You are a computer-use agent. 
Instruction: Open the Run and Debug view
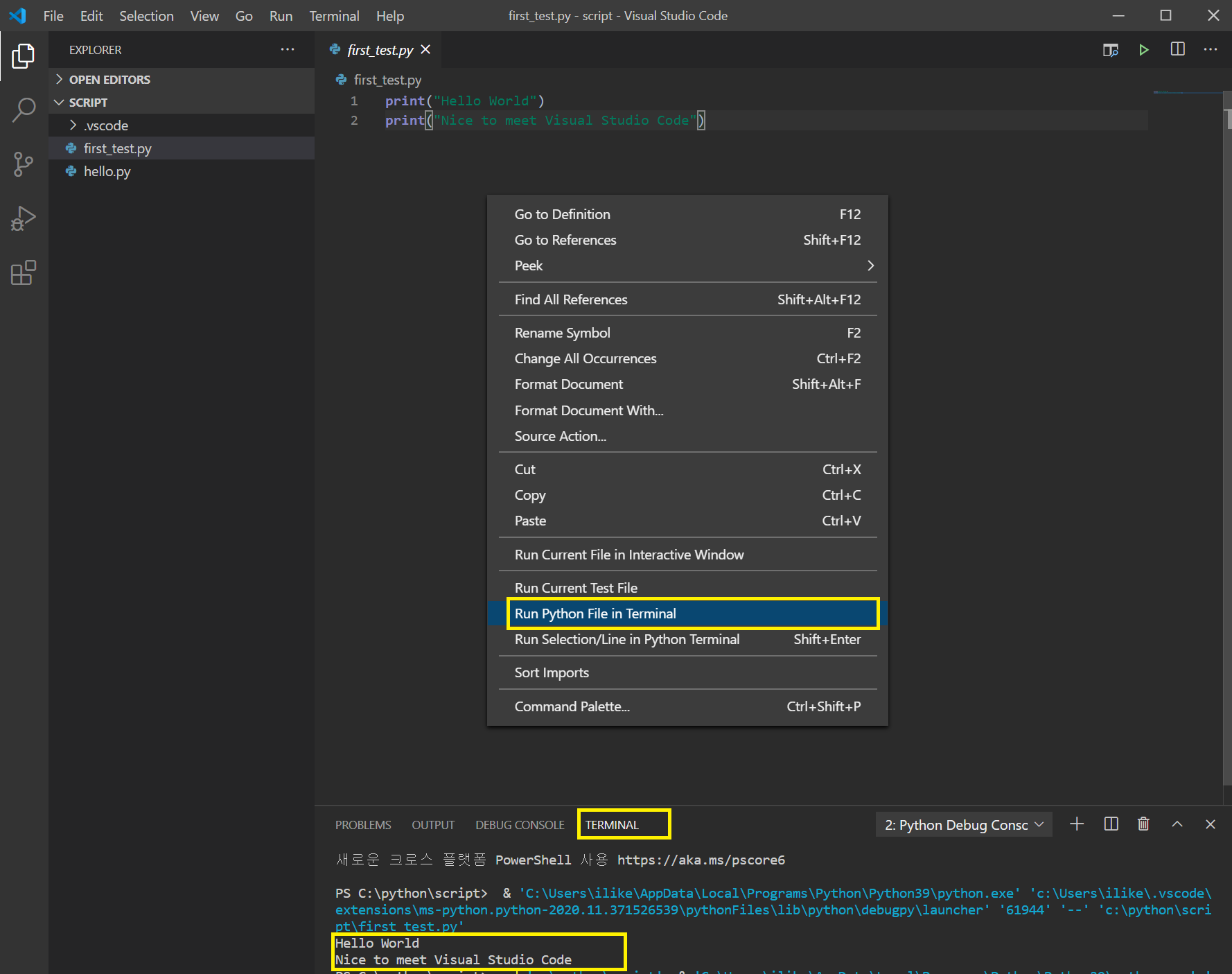tap(24, 218)
